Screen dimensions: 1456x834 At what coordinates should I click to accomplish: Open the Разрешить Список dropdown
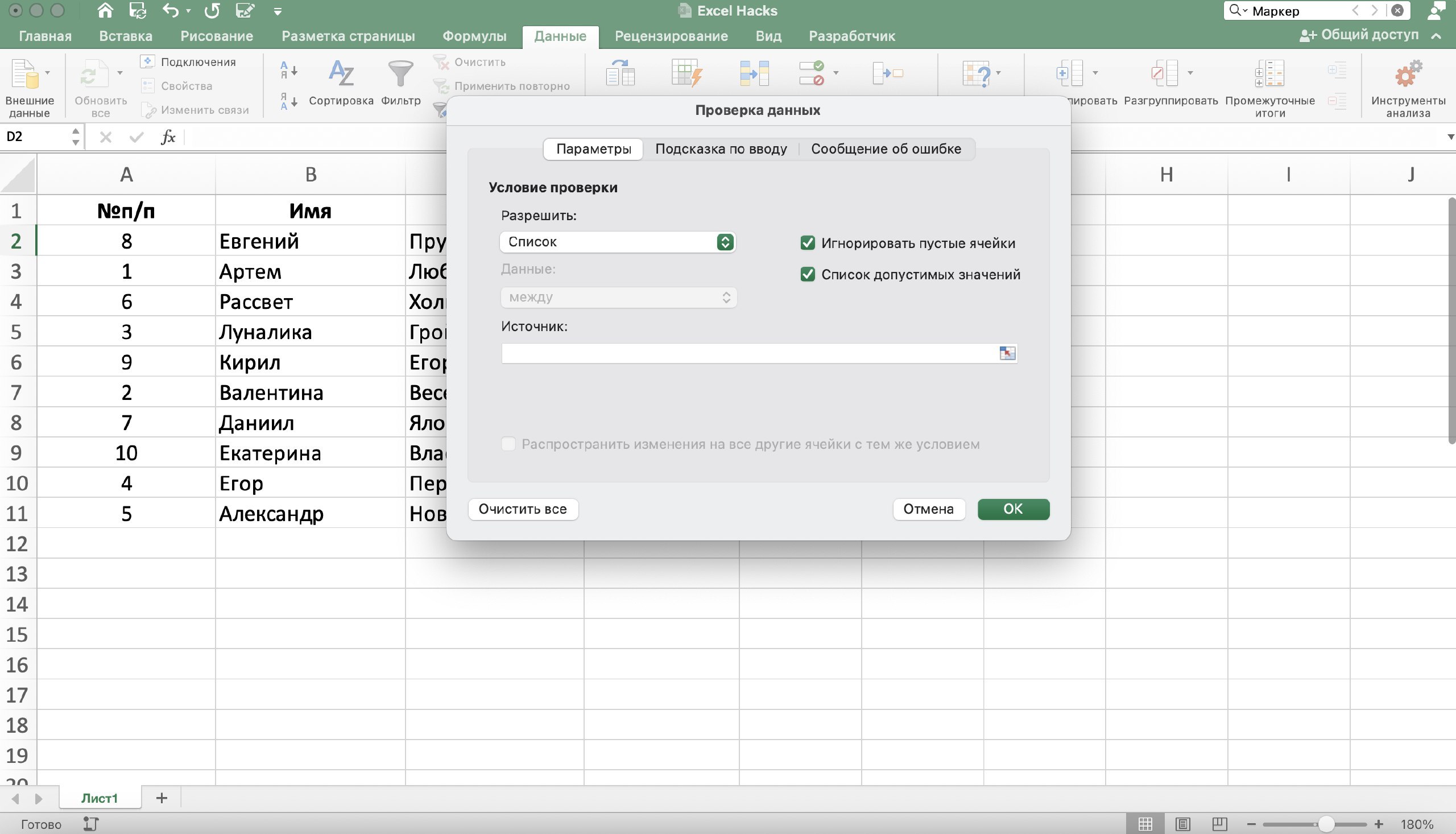point(618,242)
